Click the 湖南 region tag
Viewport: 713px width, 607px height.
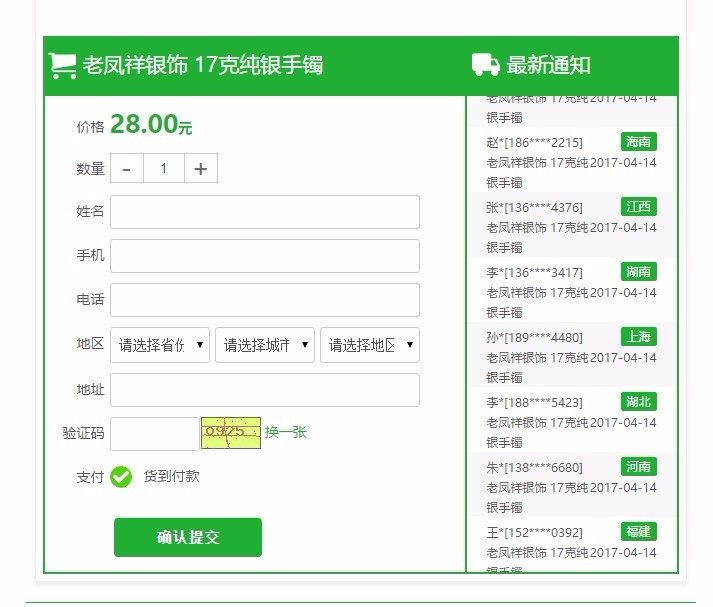click(x=639, y=272)
